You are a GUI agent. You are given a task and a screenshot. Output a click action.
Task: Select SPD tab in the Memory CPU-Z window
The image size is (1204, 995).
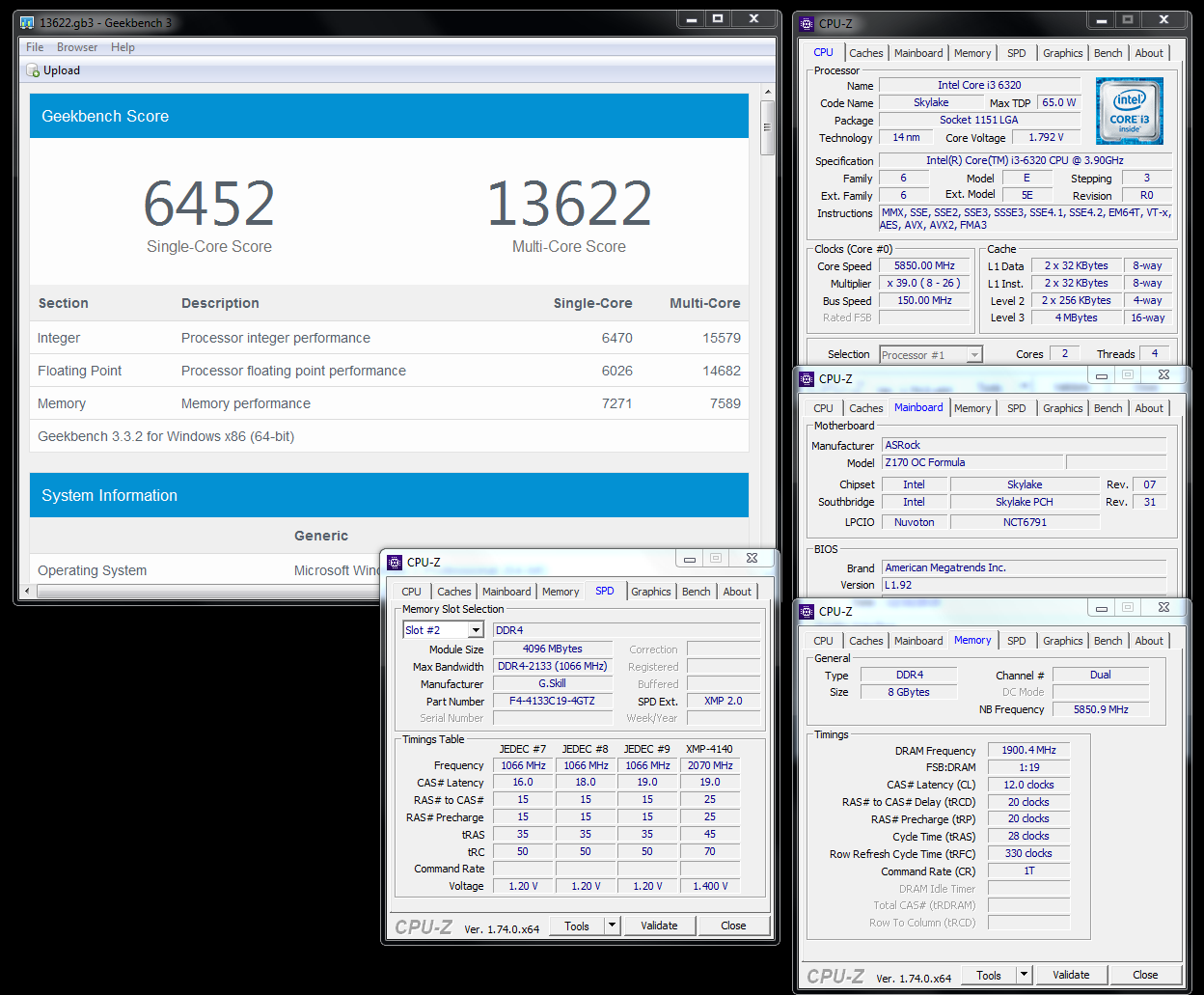1016,641
